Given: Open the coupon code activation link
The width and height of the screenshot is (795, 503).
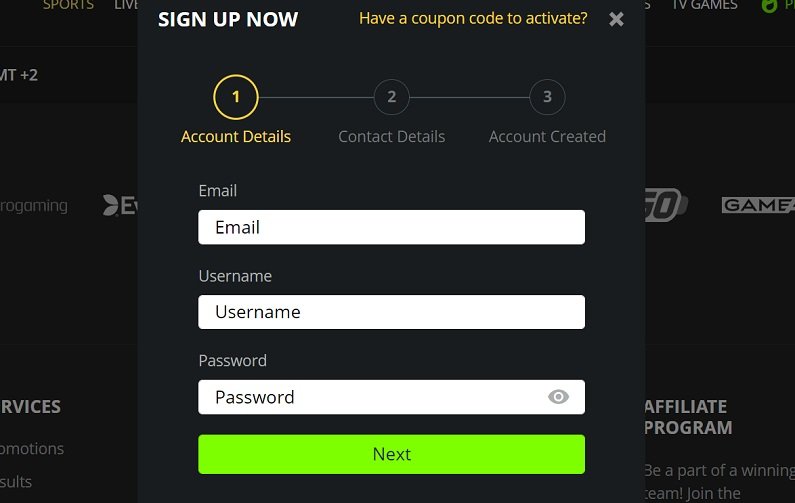Looking at the screenshot, I should tap(473, 19).
